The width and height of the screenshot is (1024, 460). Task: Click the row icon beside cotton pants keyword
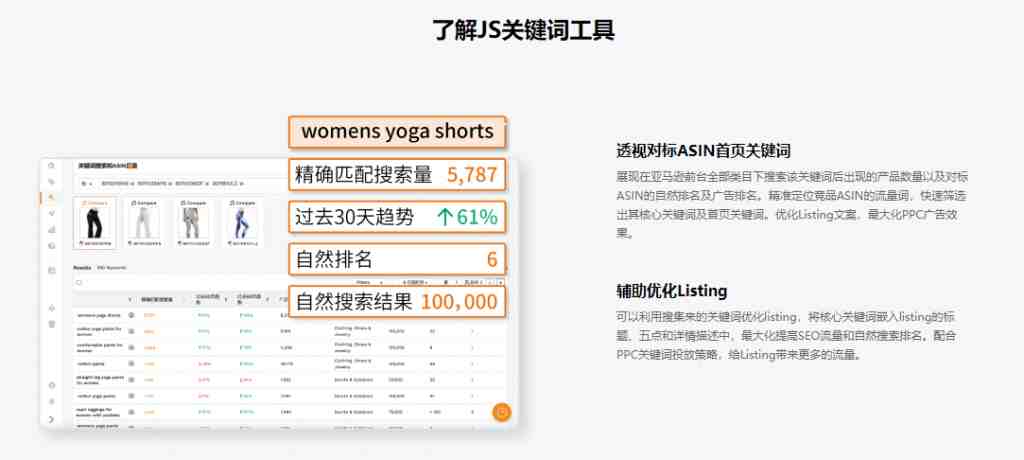131,363
